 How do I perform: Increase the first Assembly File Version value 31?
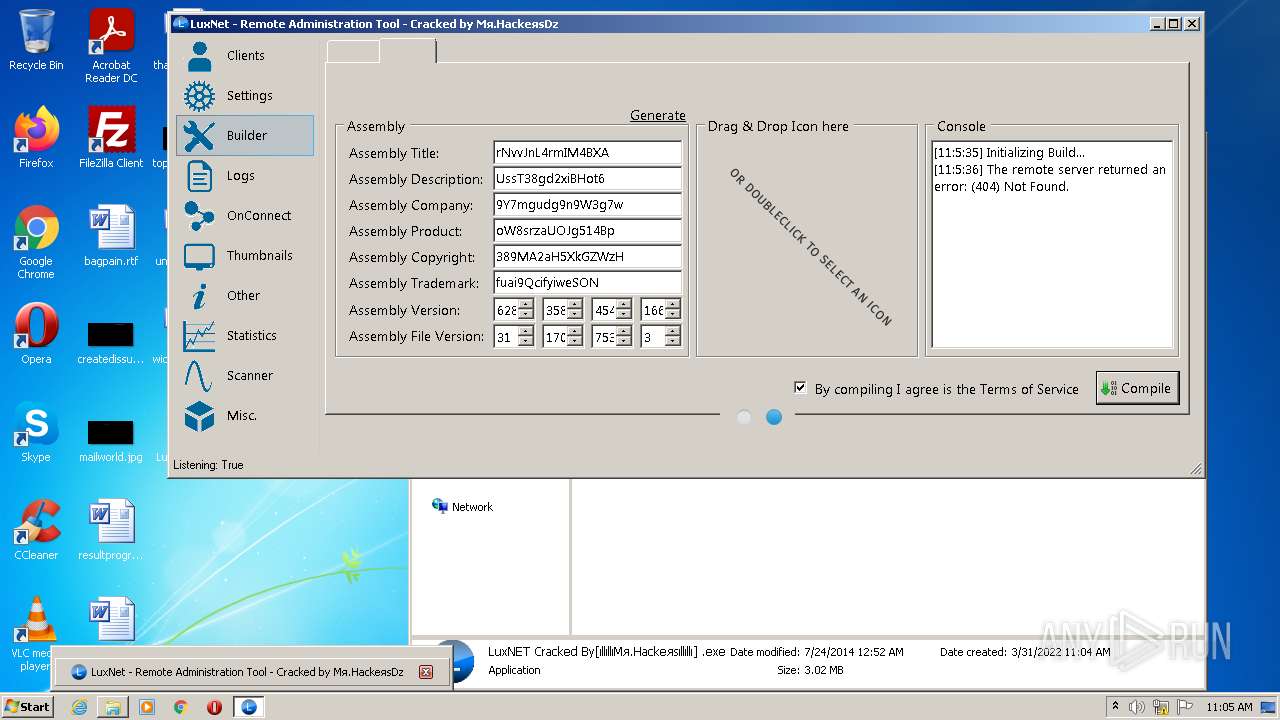pyautogui.click(x=525, y=331)
